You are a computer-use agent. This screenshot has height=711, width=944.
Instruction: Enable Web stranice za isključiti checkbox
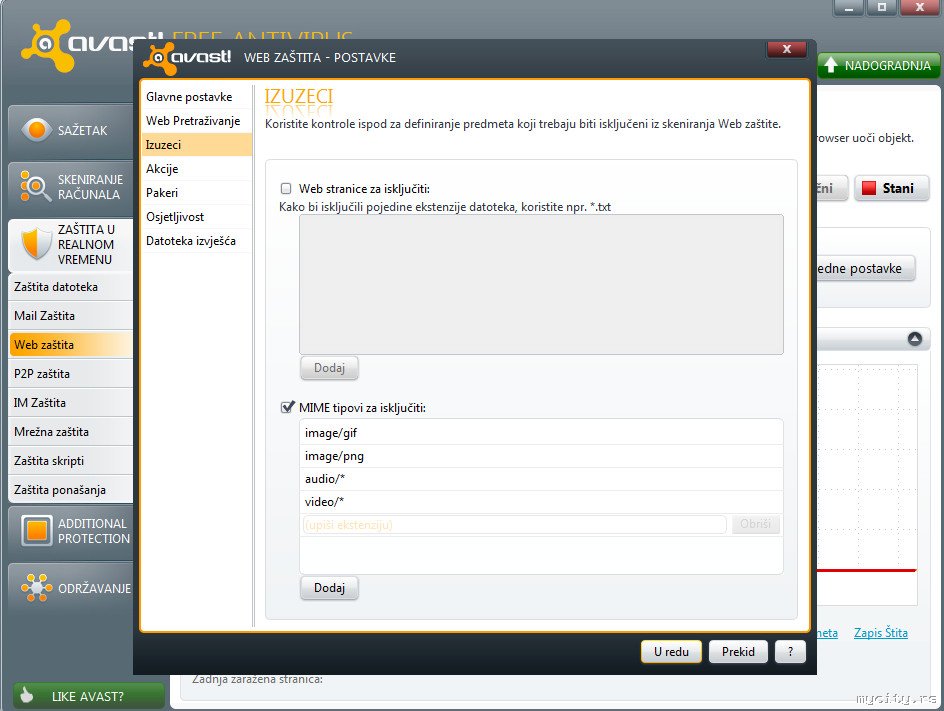pyautogui.click(x=286, y=188)
